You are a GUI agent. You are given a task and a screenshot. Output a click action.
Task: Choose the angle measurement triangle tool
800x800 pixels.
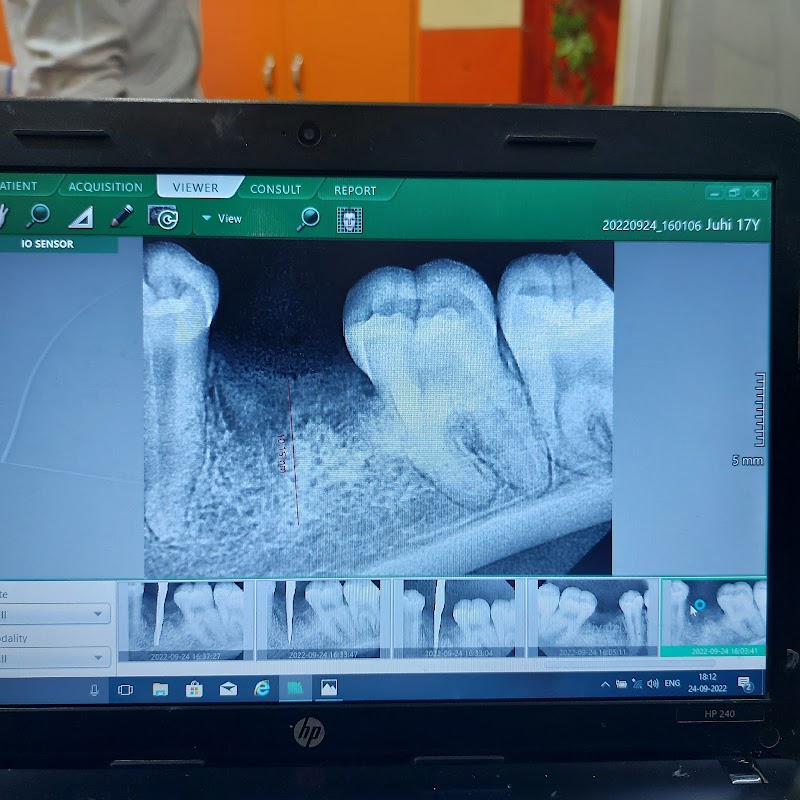click(x=80, y=216)
